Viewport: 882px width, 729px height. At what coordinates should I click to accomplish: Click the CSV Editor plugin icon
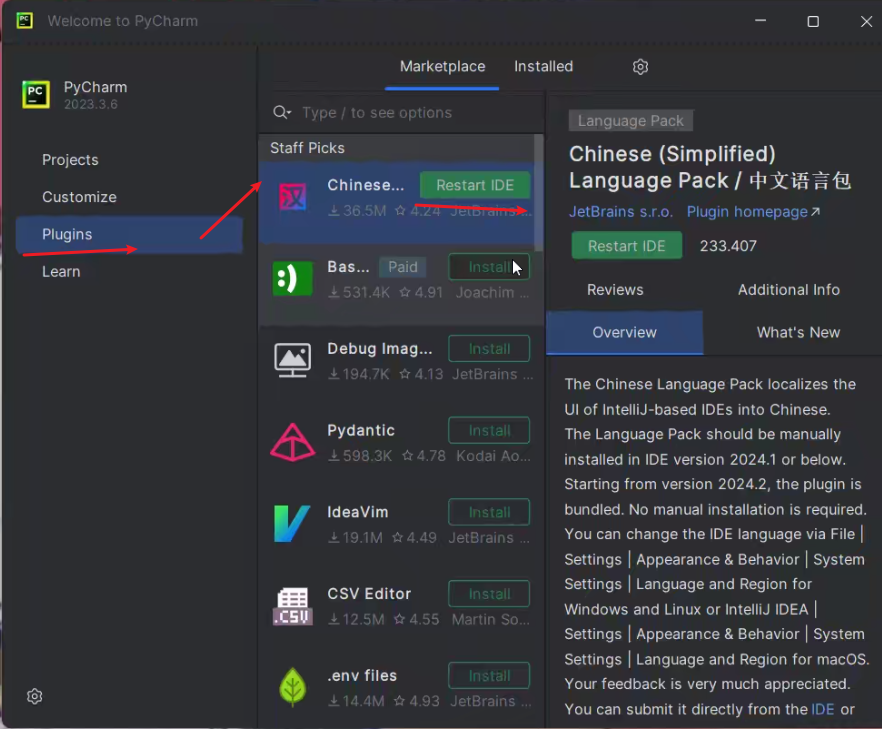292,606
